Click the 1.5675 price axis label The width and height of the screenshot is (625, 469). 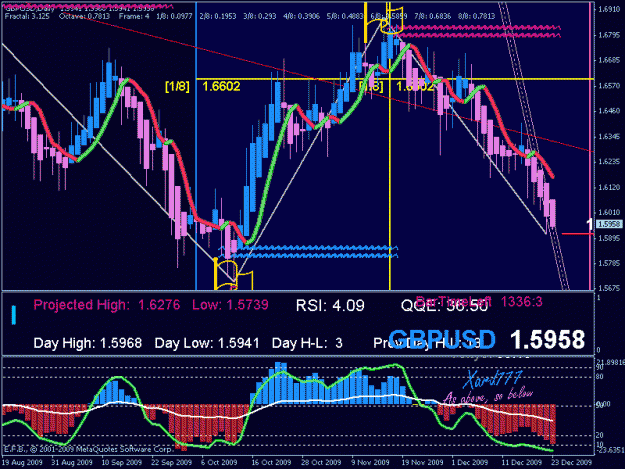coord(609,287)
